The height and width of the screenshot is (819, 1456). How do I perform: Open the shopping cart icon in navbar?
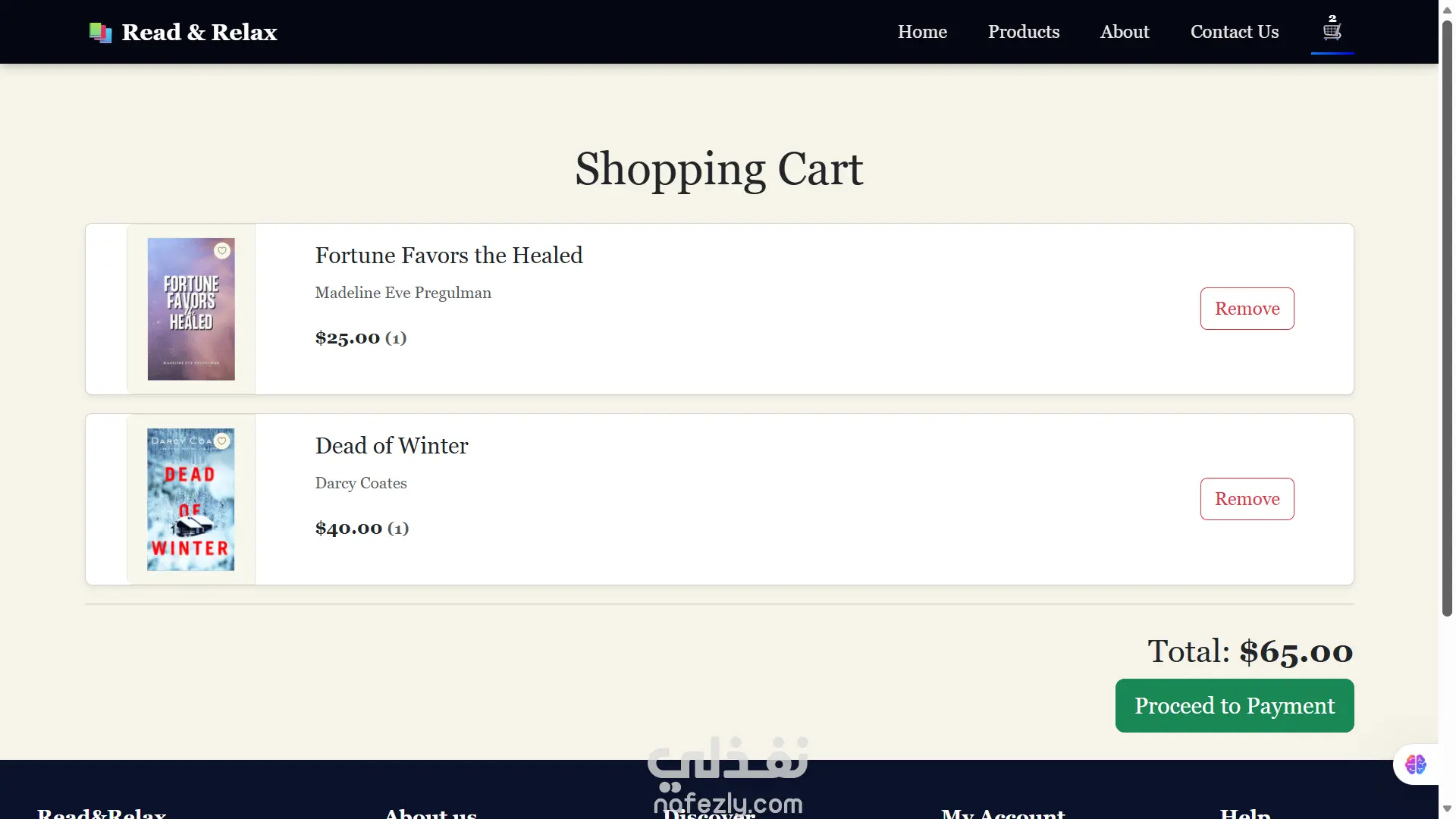[1332, 31]
